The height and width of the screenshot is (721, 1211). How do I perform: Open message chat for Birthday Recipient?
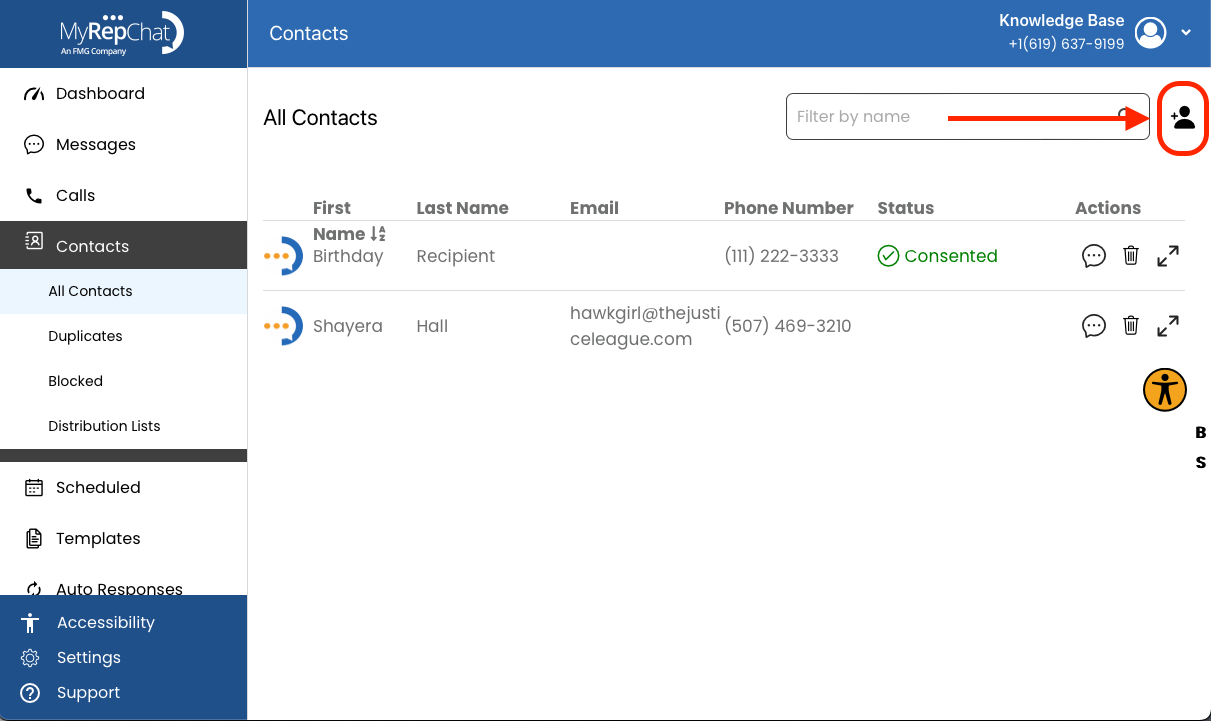pyautogui.click(x=1094, y=256)
